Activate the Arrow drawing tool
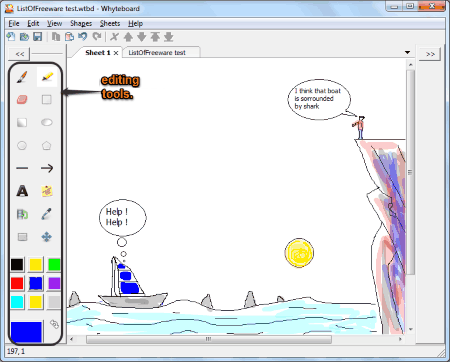This screenshot has width=450, height=362. (x=47, y=168)
